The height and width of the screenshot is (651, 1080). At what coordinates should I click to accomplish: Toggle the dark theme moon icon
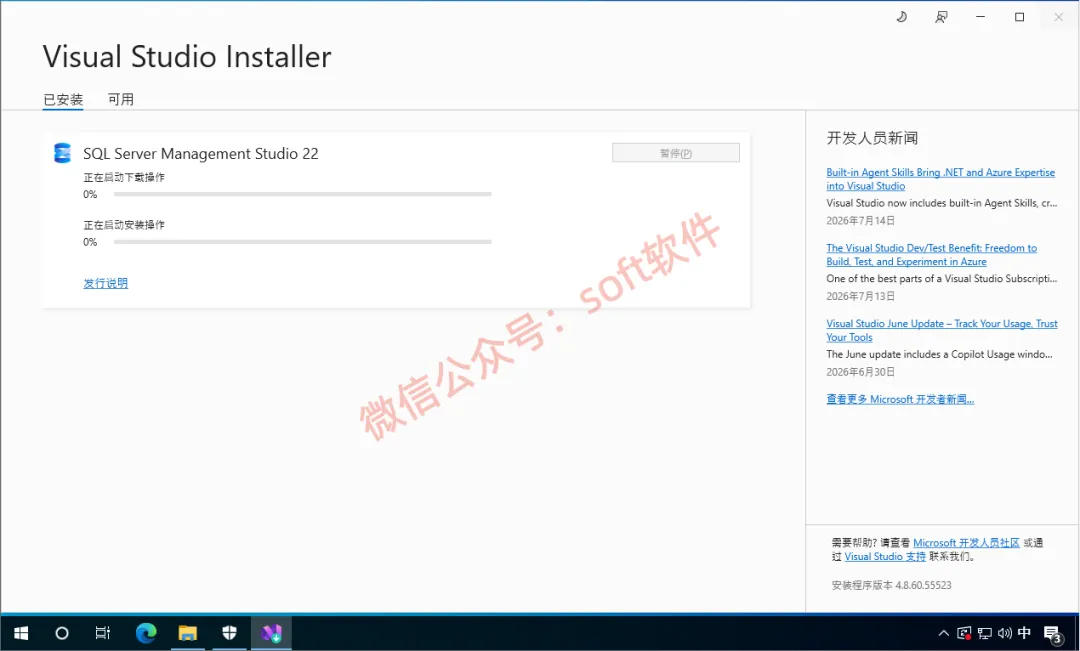coord(901,17)
